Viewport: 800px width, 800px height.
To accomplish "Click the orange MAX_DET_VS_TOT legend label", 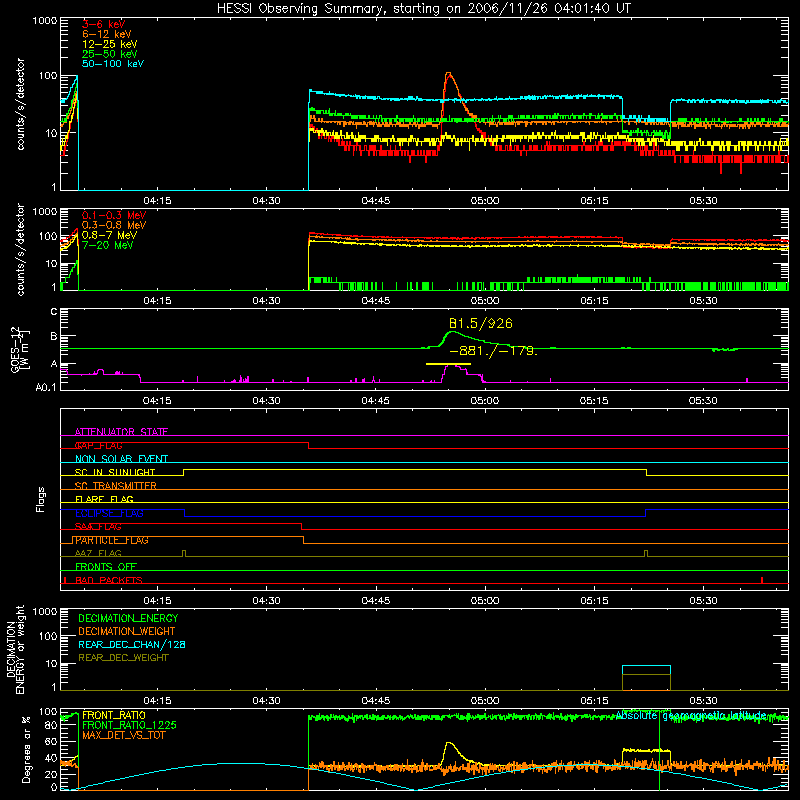I will (124, 735).
